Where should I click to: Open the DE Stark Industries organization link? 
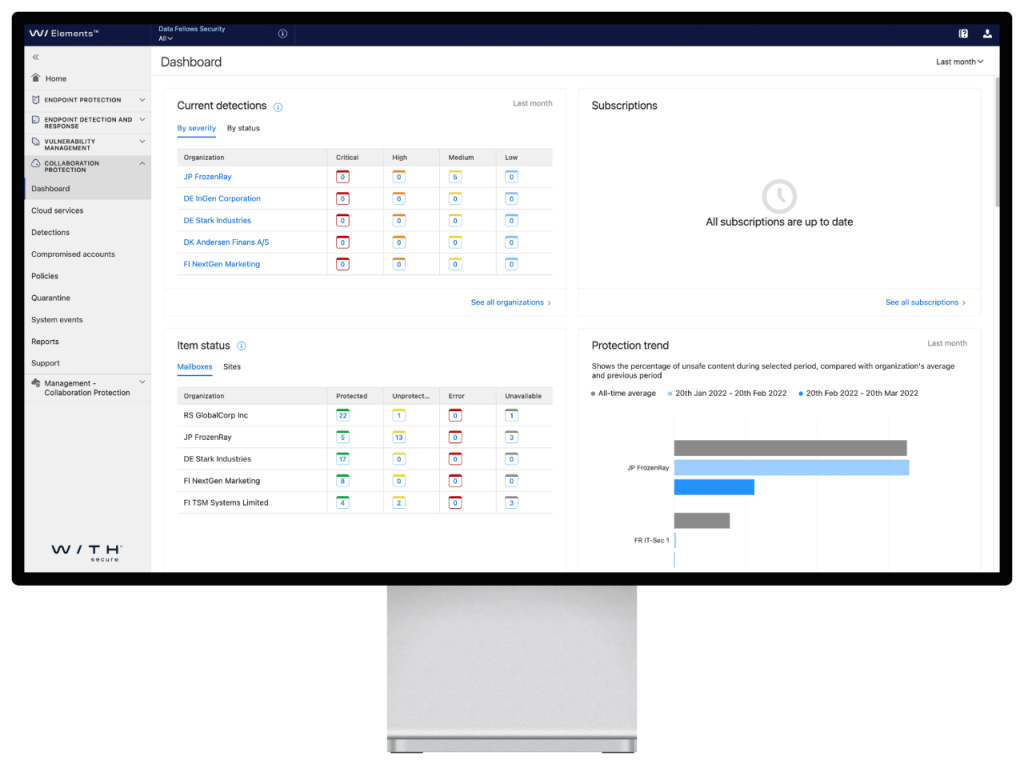217,221
